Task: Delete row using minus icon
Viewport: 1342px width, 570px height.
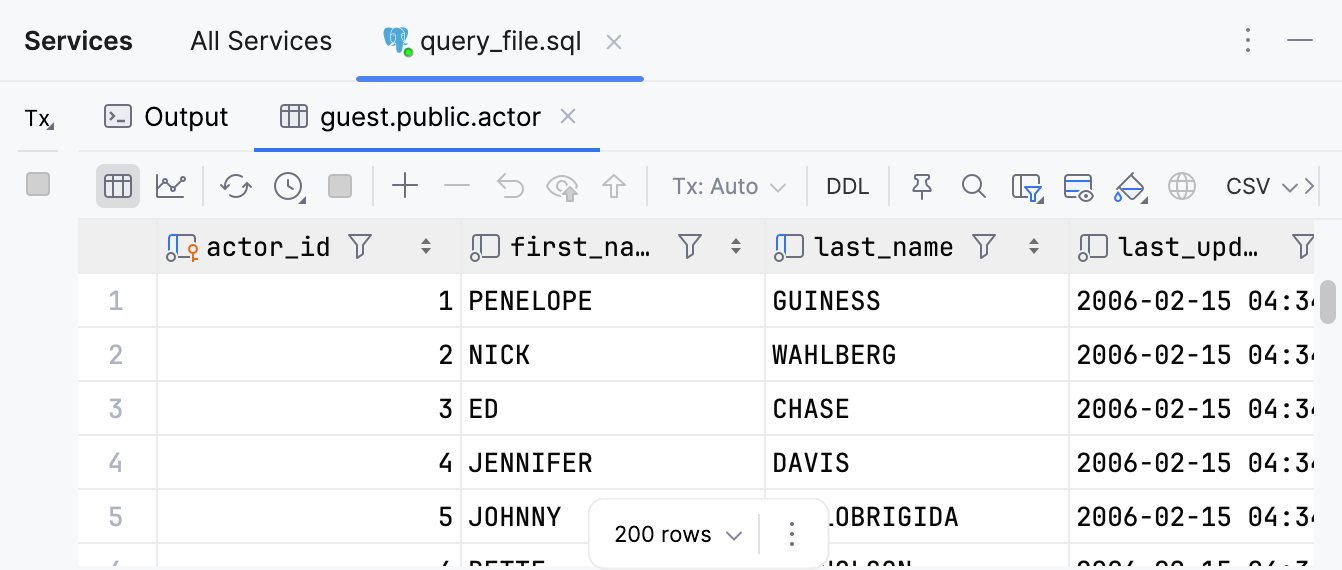Action: click(457, 186)
